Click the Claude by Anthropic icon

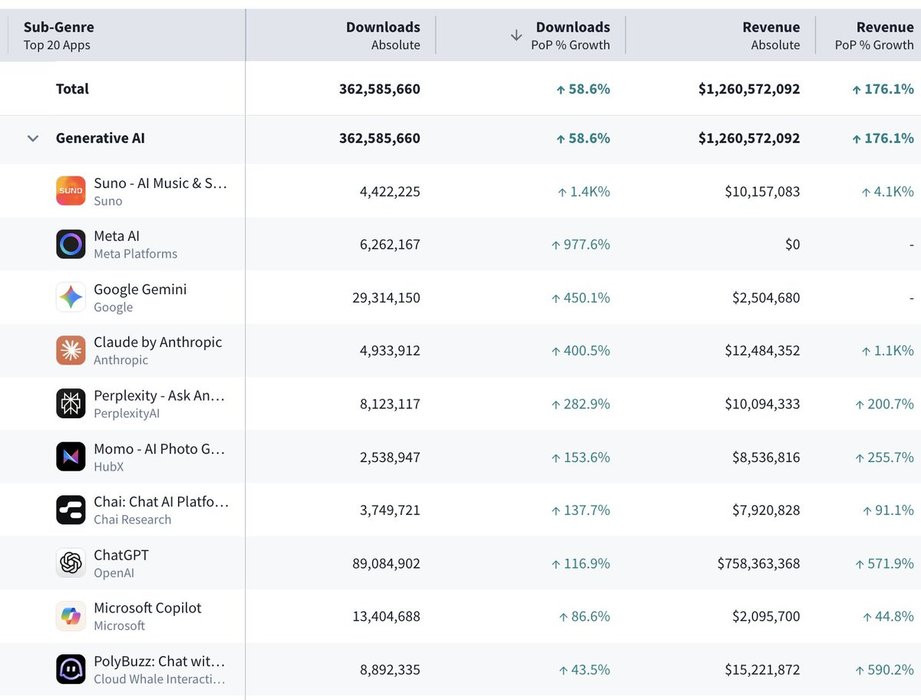click(71, 350)
